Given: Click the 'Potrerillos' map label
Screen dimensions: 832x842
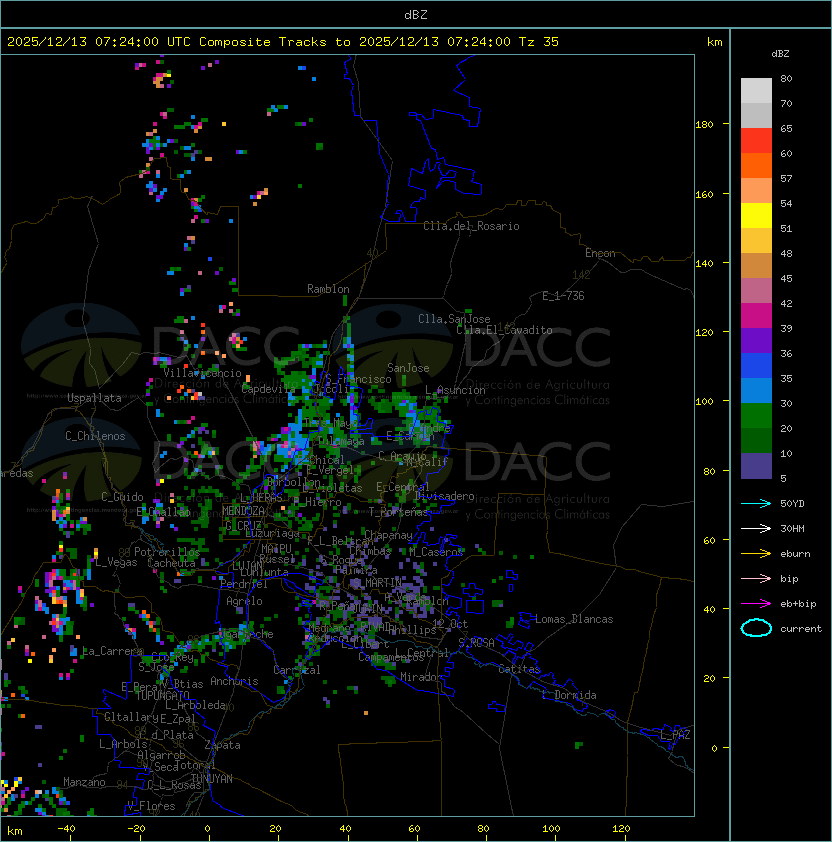Looking at the screenshot, I should [x=167, y=552].
